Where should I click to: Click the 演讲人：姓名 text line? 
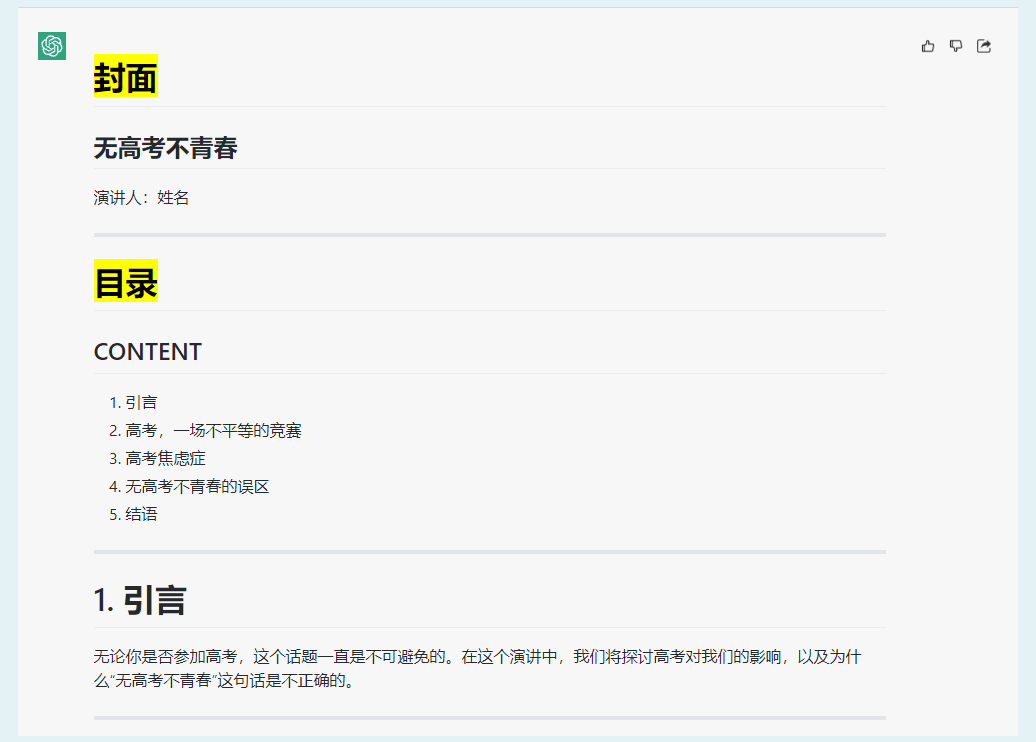click(x=141, y=198)
